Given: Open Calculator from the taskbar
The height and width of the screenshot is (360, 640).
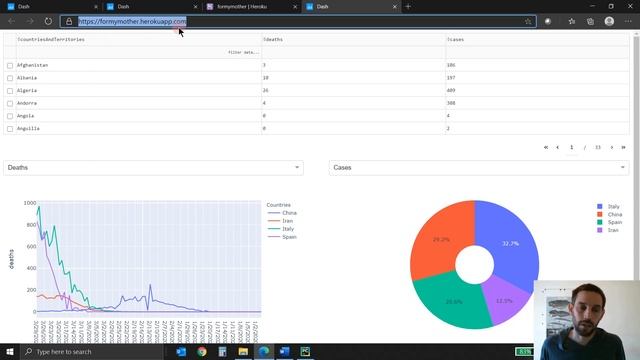Looking at the screenshot, I should [x=222, y=351].
